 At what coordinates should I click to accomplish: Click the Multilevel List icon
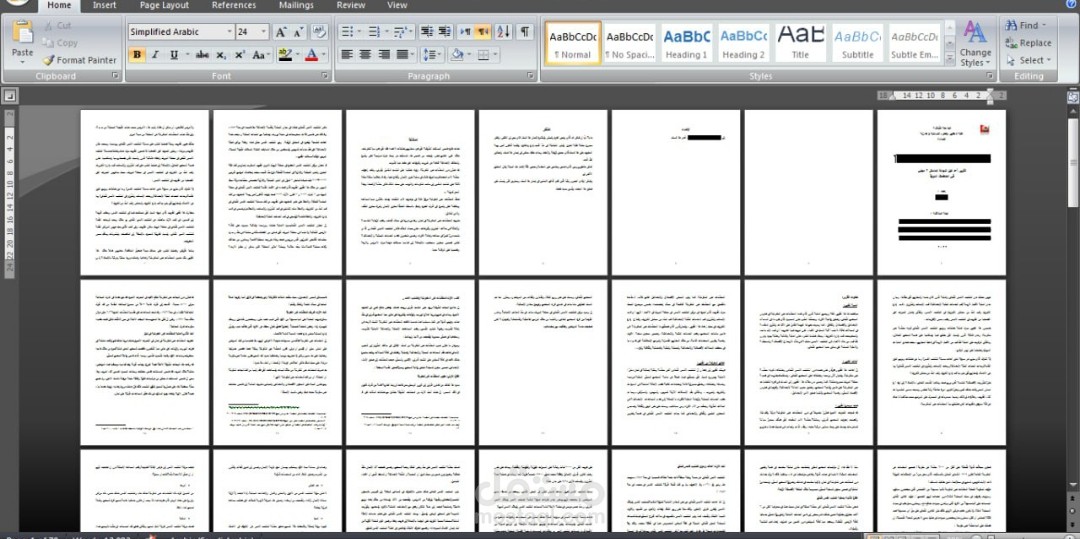pyautogui.click(x=401, y=32)
